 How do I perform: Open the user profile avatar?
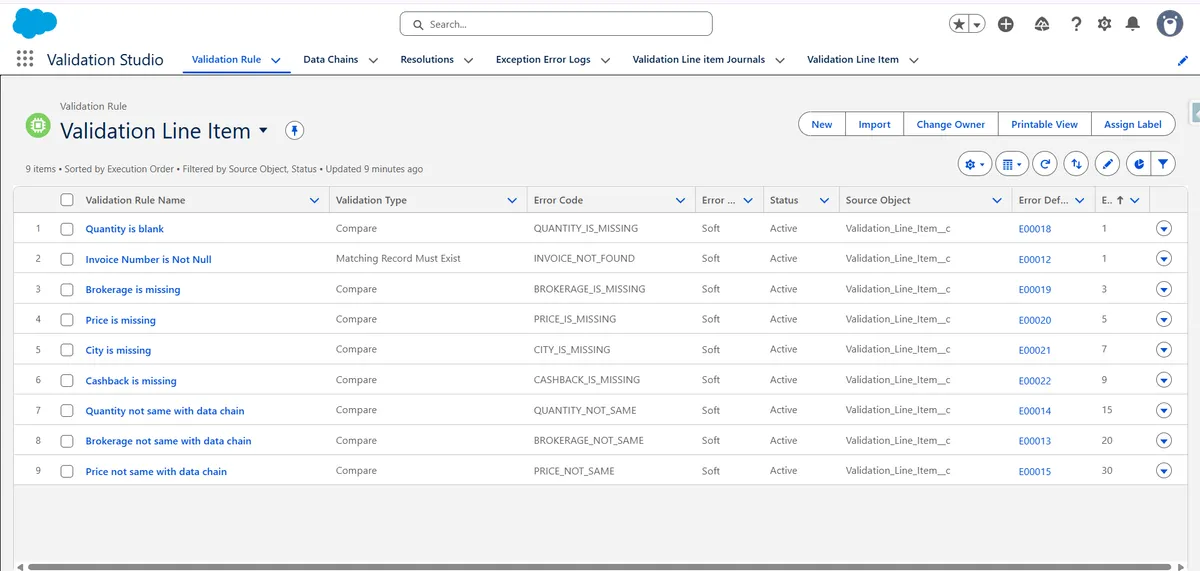[x=1170, y=24]
